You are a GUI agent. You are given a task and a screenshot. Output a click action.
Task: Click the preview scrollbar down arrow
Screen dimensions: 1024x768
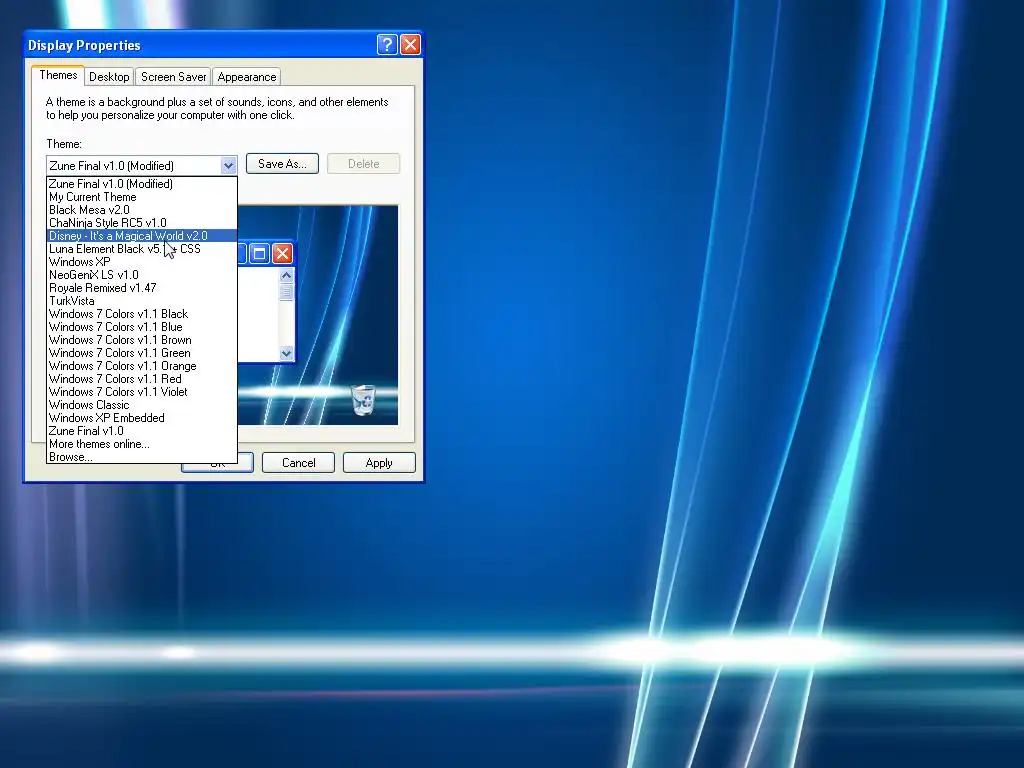(286, 353)
